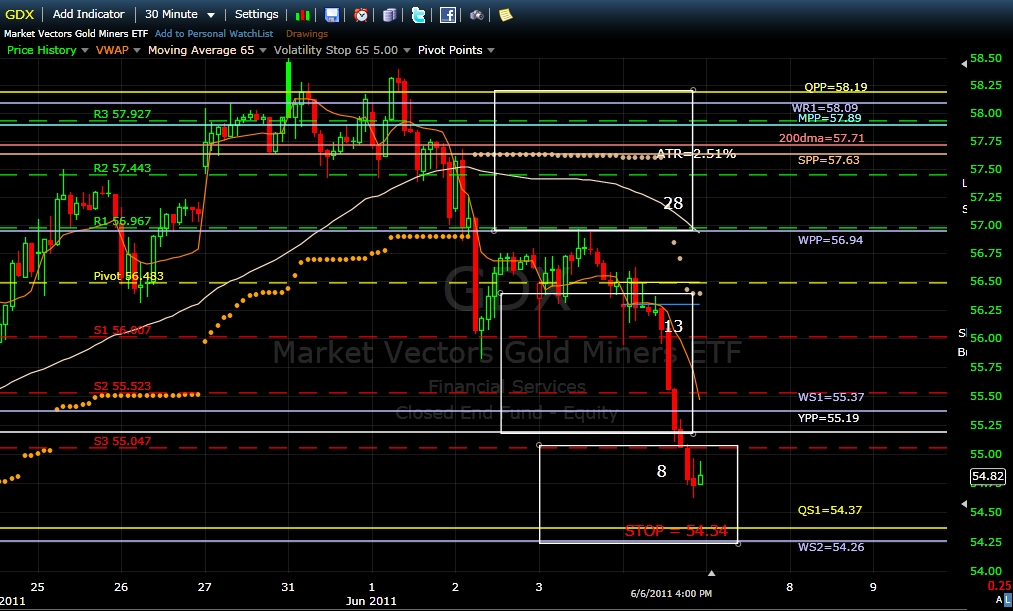Open chart Settings
This screenshot has height=611, width=1013.
(x=256, y=14)
